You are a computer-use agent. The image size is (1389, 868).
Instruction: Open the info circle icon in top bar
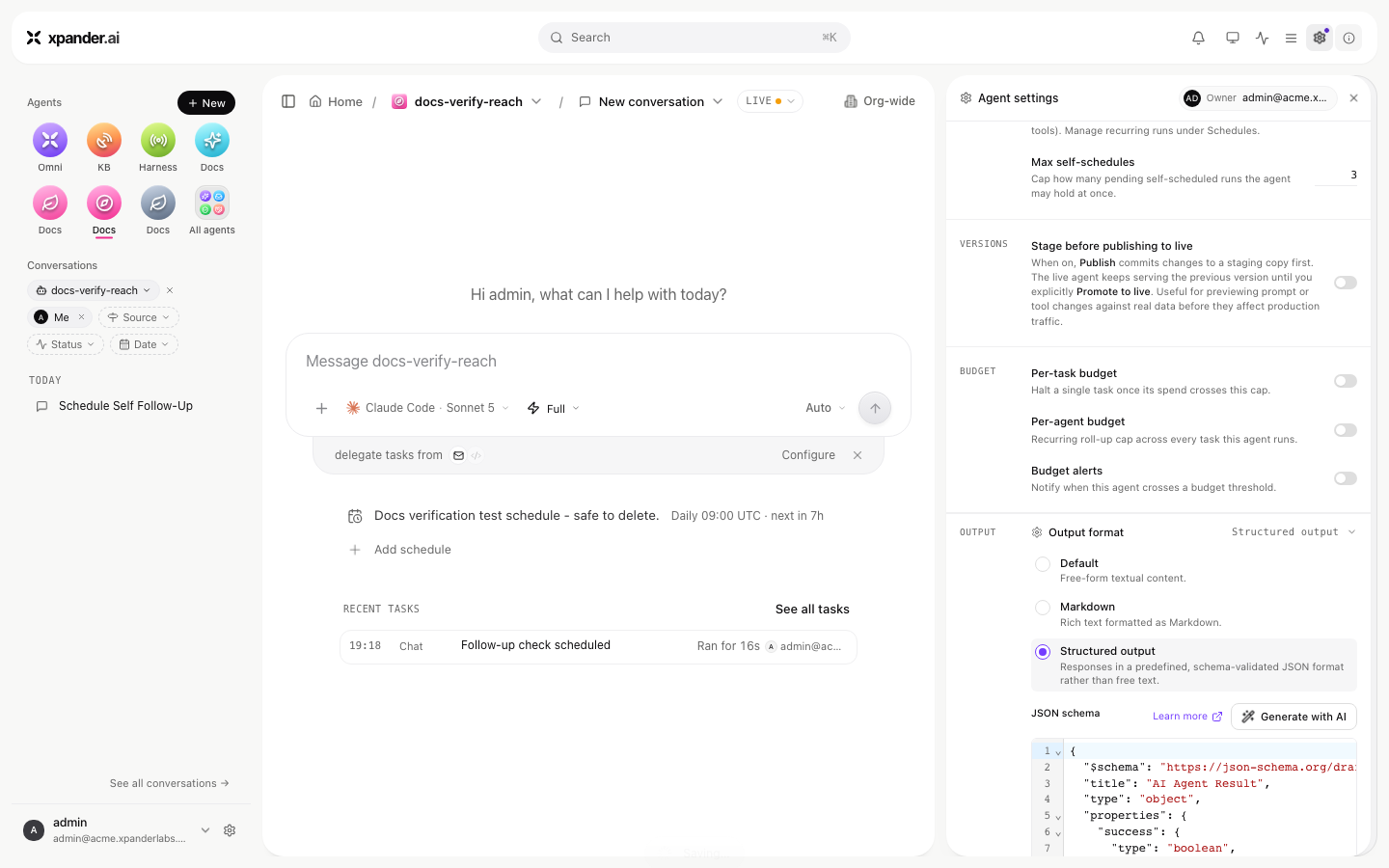pyautogui.click(x=1349, y=38)
